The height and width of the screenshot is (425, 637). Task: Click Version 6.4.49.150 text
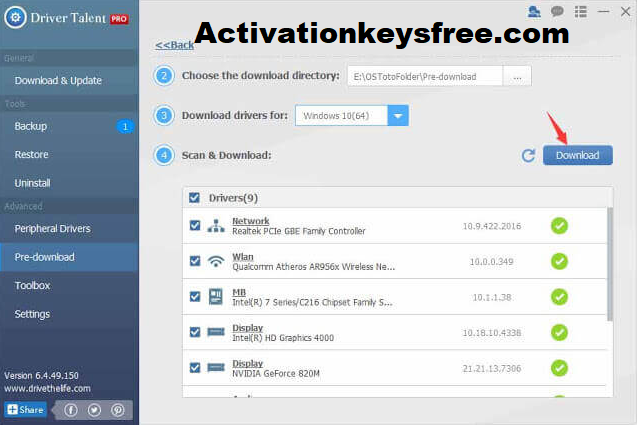point(41,375)
